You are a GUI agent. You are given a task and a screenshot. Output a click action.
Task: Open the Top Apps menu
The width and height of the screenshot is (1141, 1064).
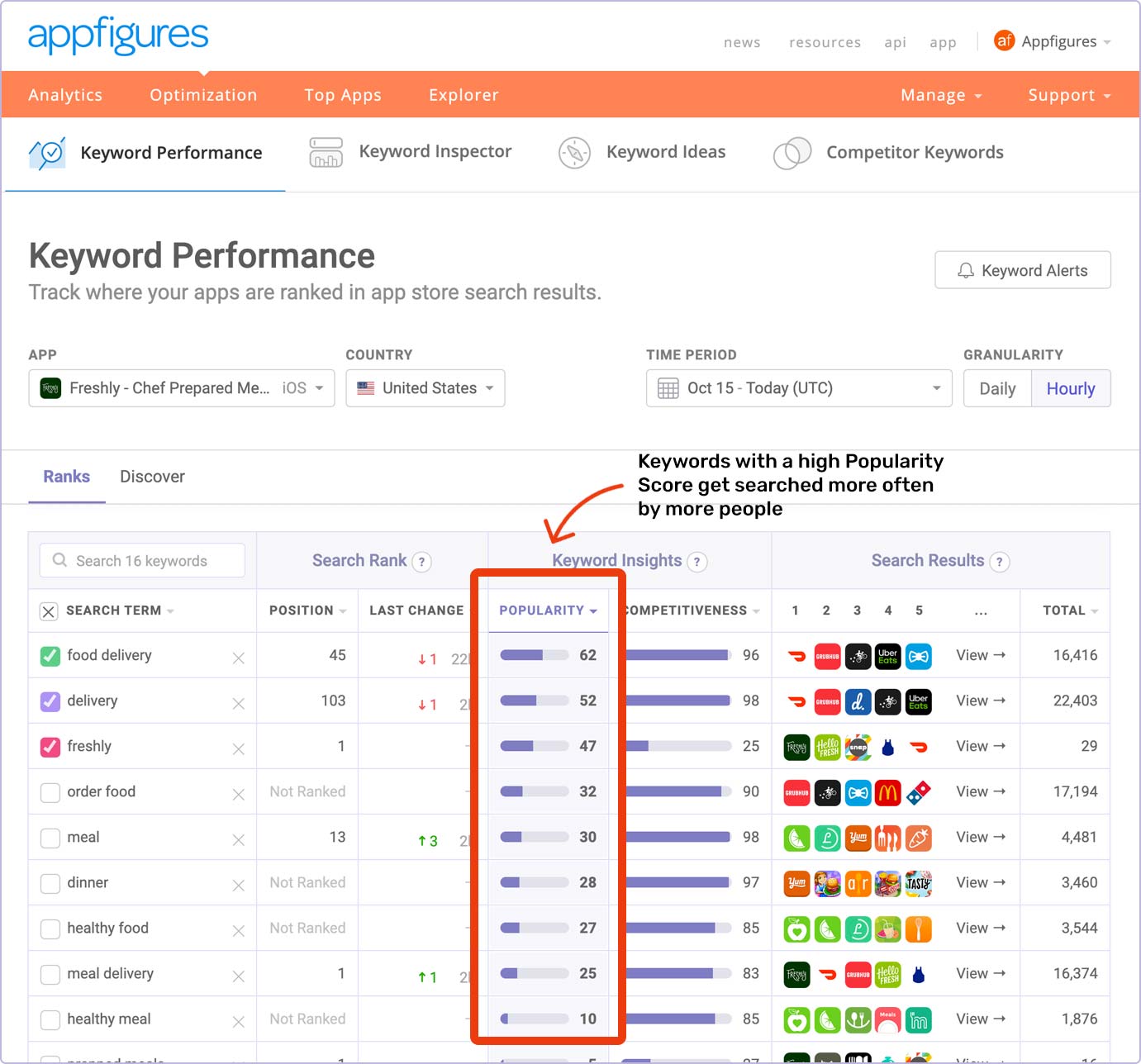(x=342, y=94)
